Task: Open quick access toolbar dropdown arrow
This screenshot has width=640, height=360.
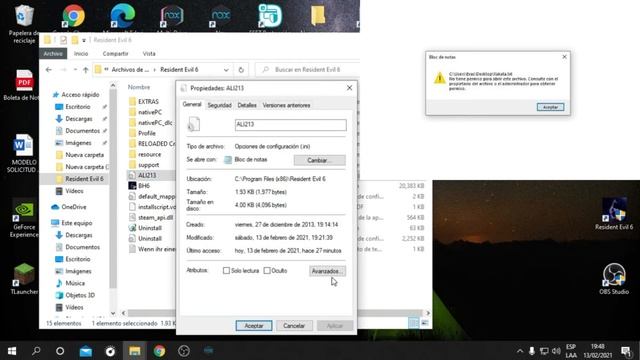Action: (84, 40)
